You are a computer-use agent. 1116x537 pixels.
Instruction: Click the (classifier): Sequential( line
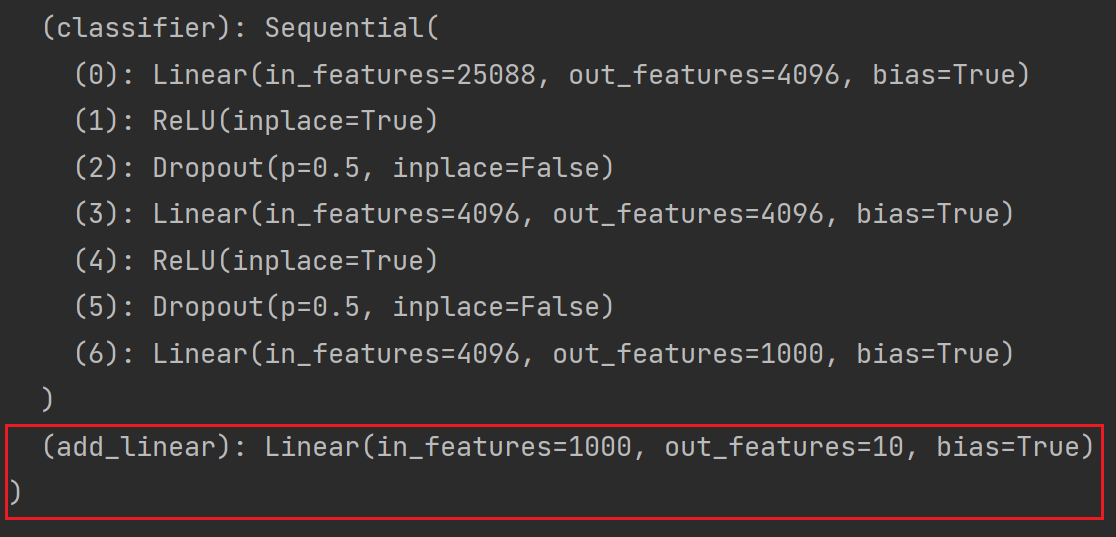coord(242,28)
